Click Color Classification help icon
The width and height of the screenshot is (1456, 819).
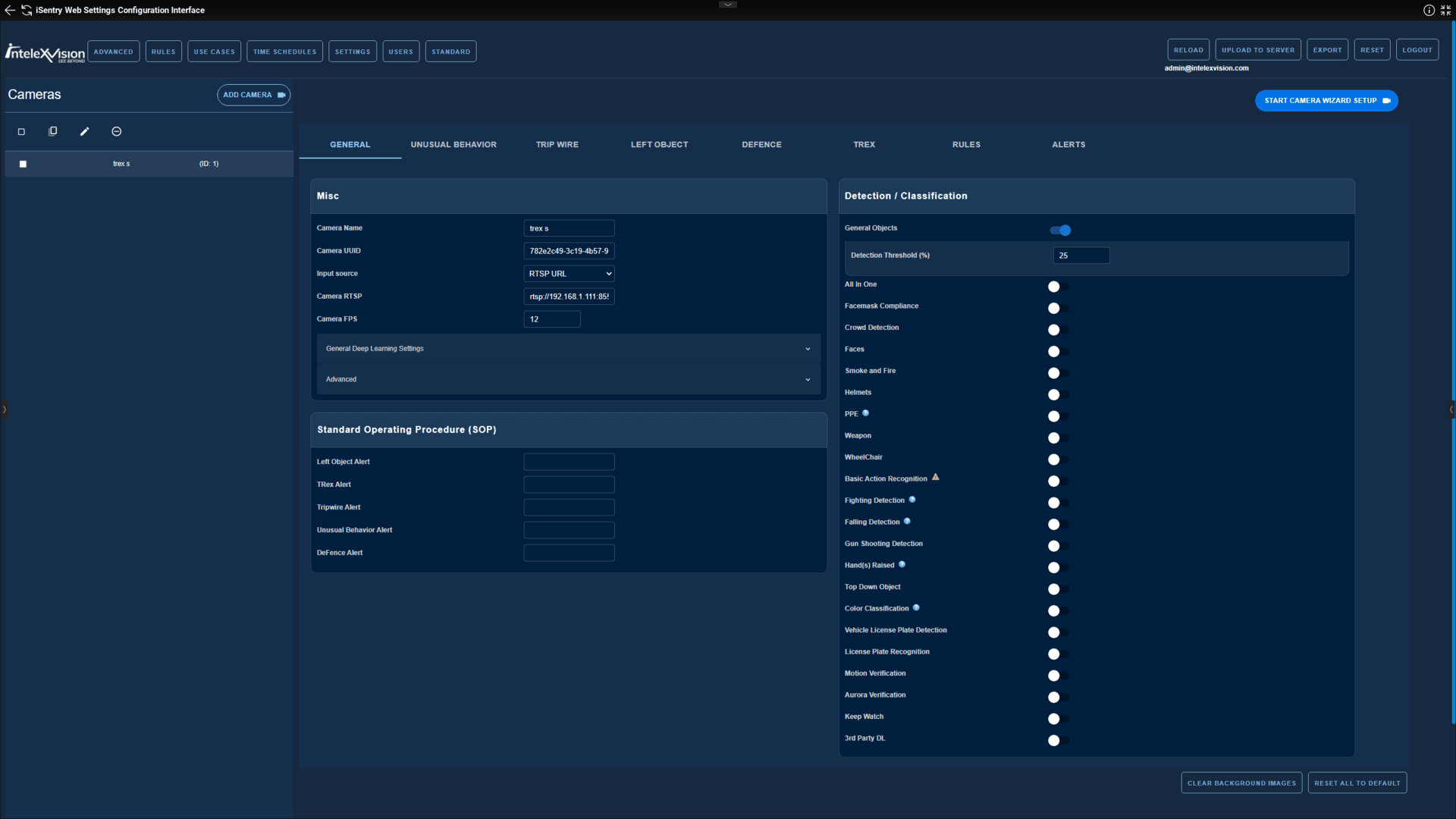click(x=916, y=608)
